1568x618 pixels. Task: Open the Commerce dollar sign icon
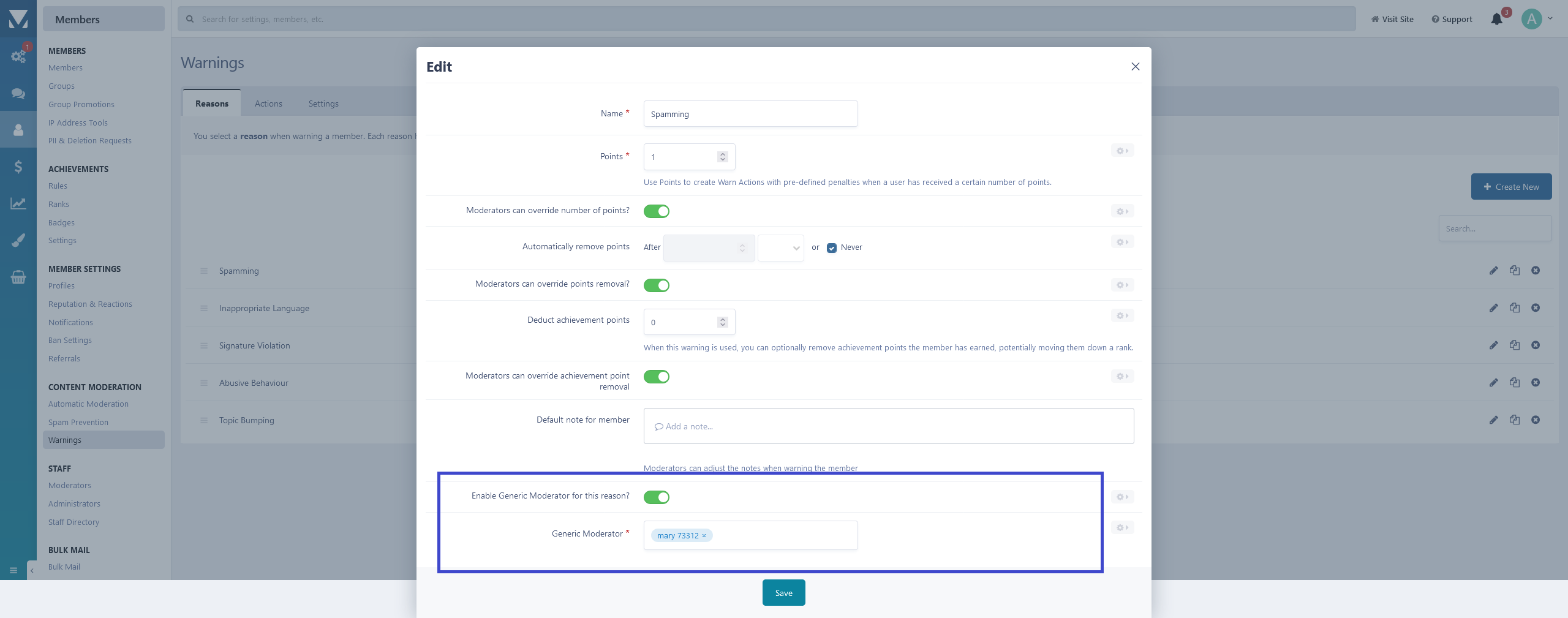18,167
